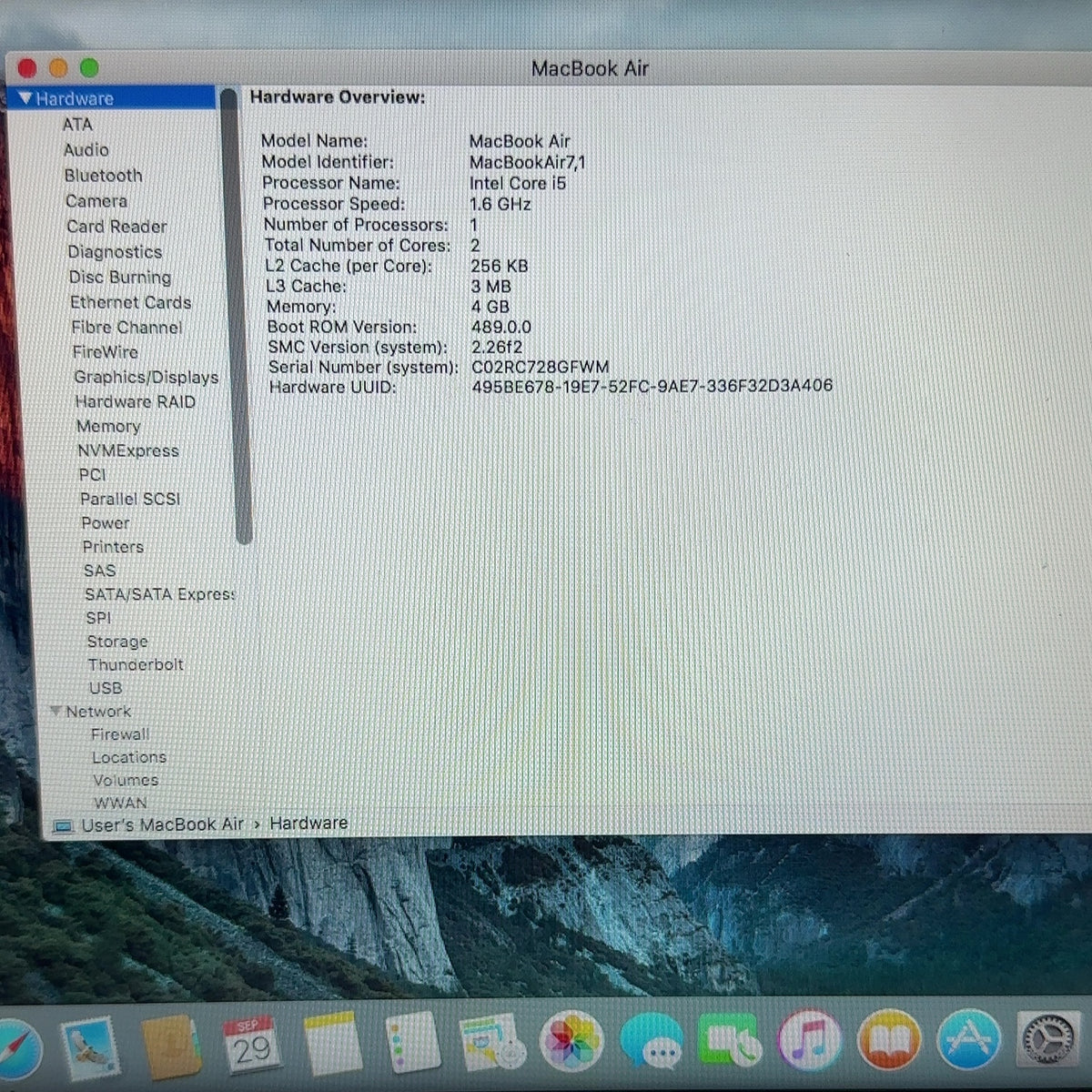Select WWAN under Network
This screenshot has height=1092, width=1092.
[120, 803]
